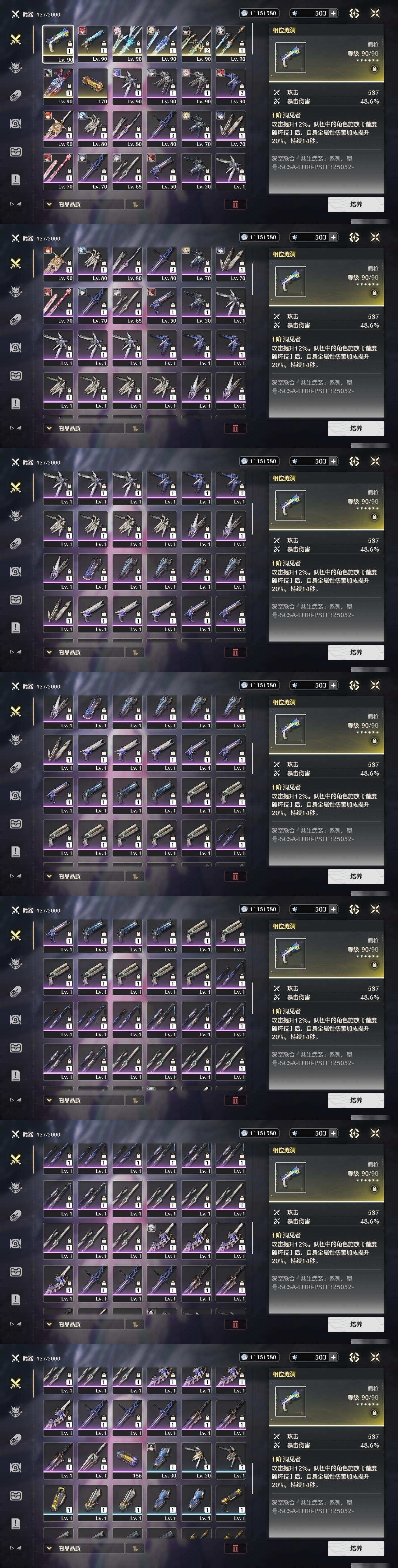
Task: Click the crosshair-style icon next to the topmost close X
Action: point(354,13)
